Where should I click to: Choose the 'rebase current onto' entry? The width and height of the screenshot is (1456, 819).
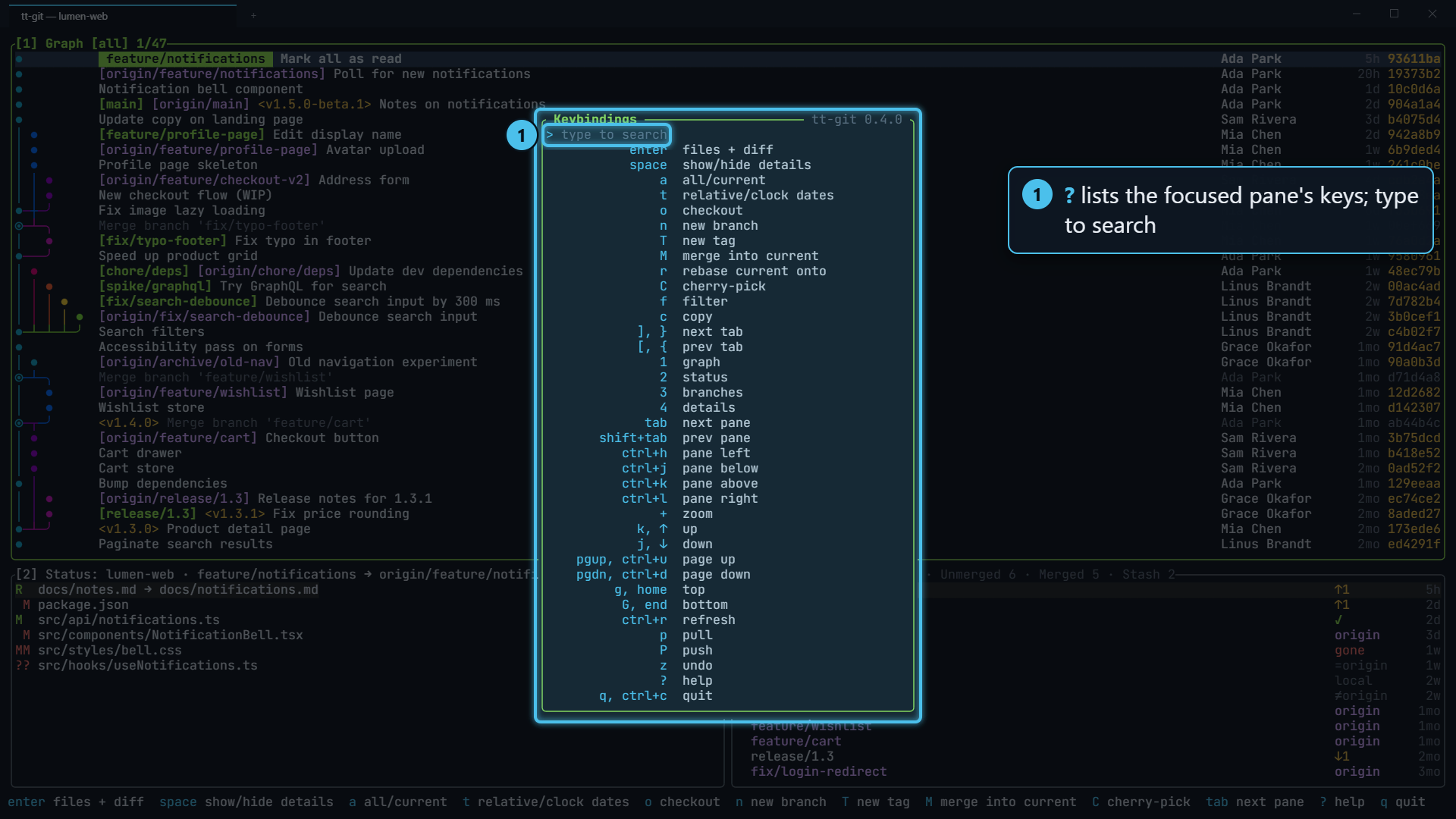(x=728, y=271)
